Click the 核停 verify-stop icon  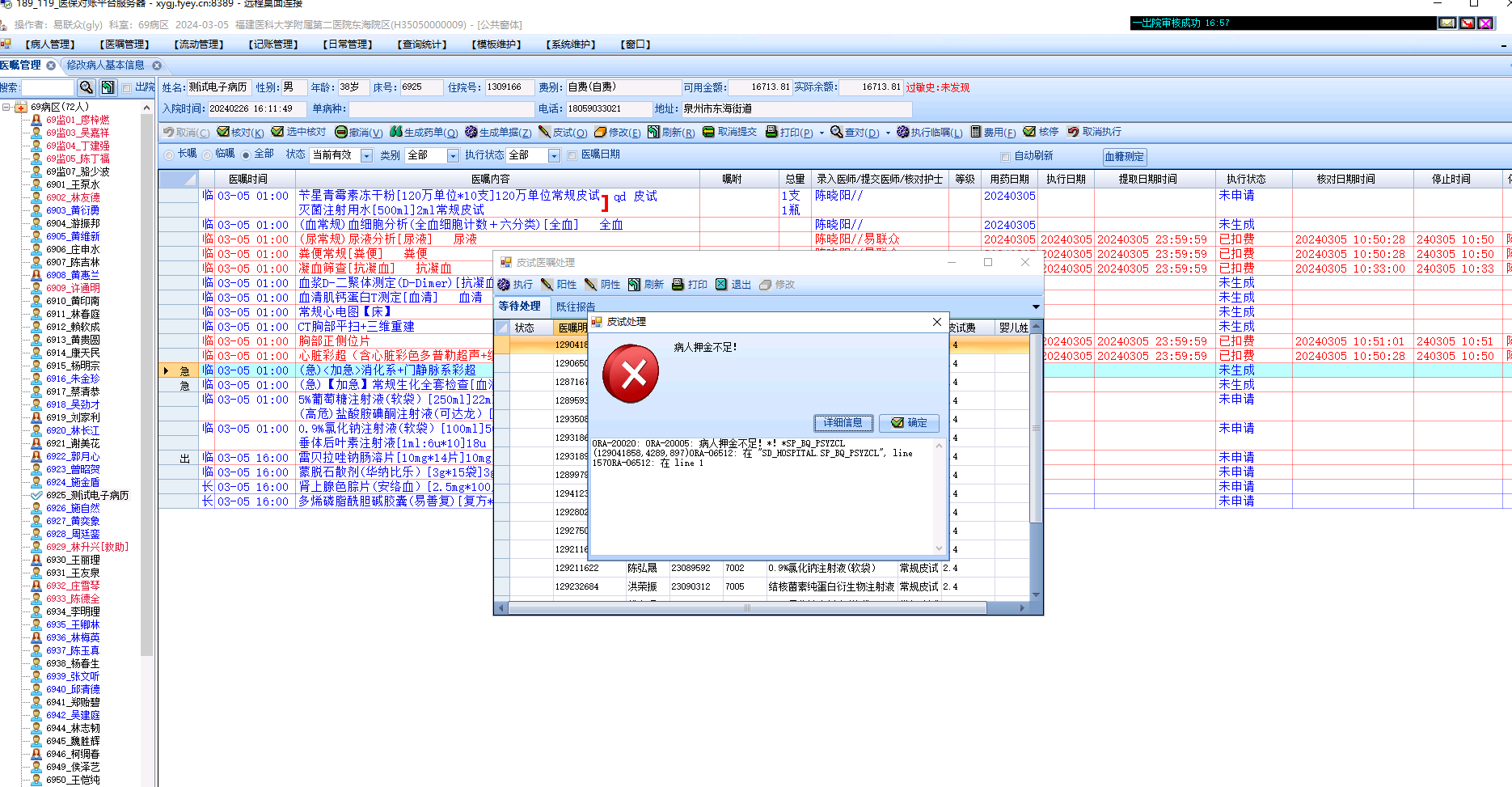tap(1029, 132)
